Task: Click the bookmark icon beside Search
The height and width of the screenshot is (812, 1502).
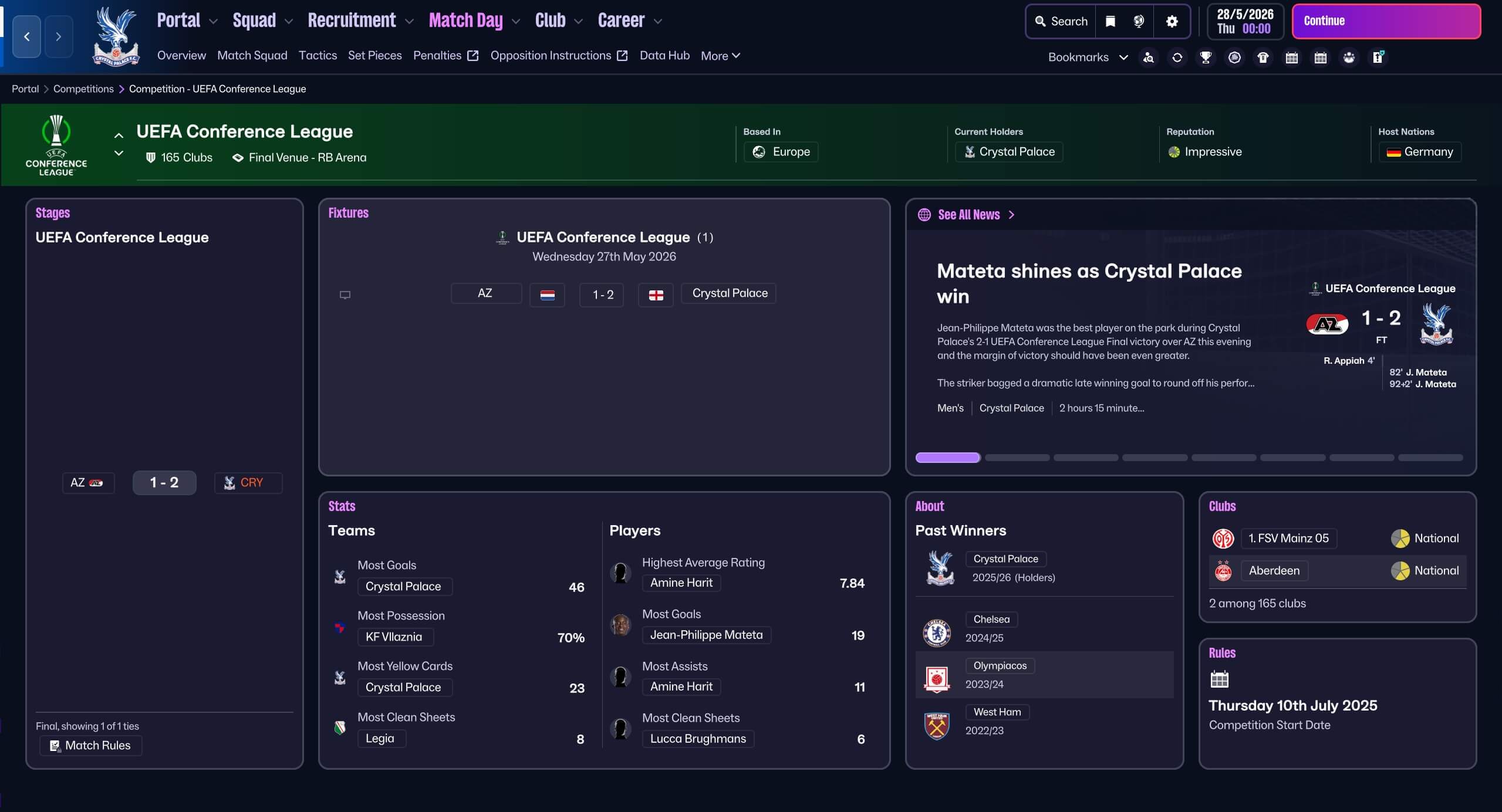Action: click(1110, 22)
